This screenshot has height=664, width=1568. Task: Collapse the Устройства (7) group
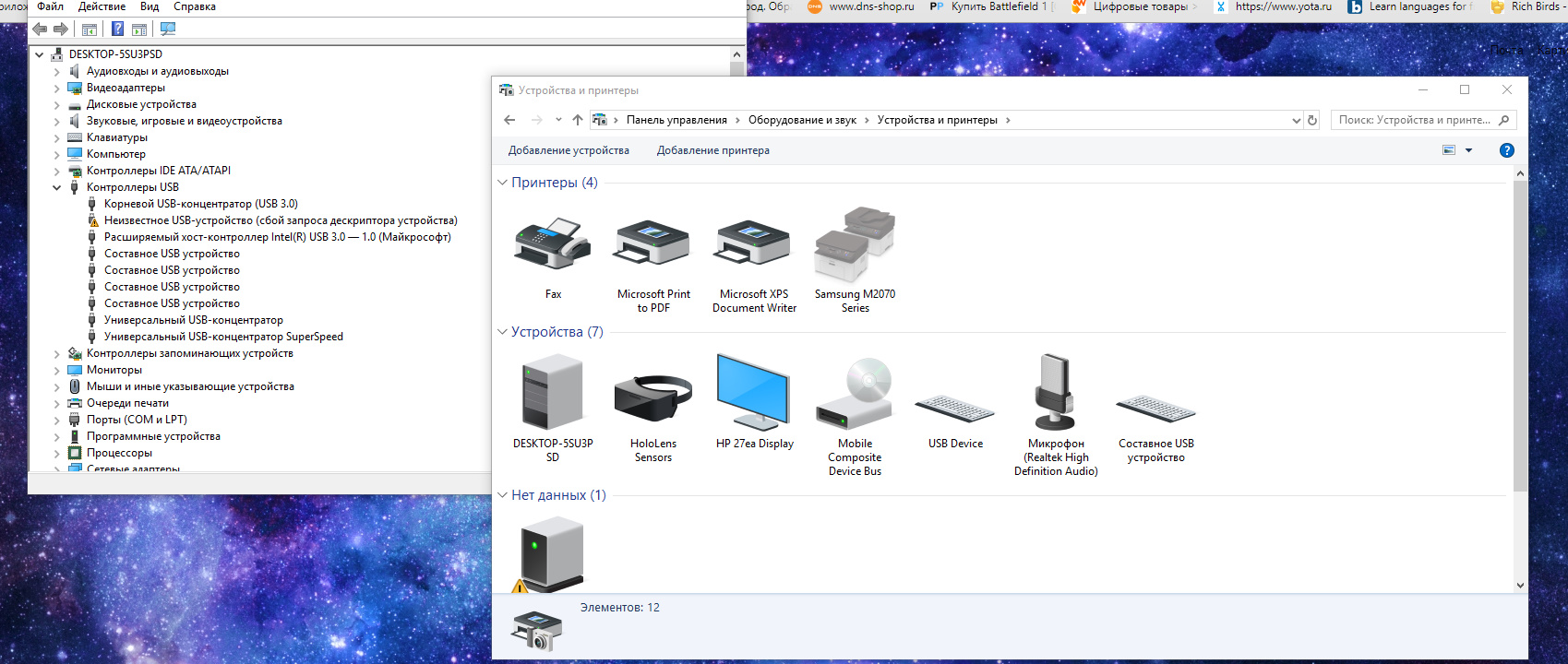click(x=502, y=332)
